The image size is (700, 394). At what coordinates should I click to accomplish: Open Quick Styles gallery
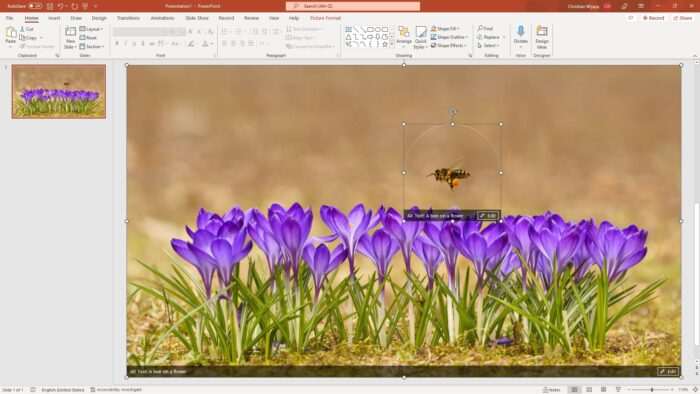[x=420, y=37]
